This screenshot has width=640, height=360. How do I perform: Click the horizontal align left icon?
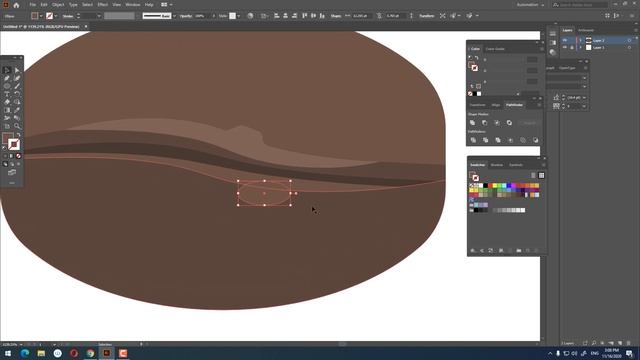coord(276,16)
